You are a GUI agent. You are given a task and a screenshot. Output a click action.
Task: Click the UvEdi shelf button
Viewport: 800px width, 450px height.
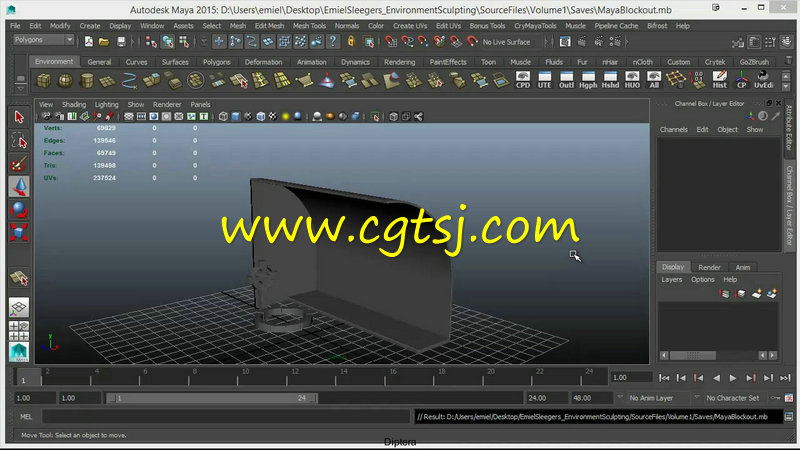764,80
